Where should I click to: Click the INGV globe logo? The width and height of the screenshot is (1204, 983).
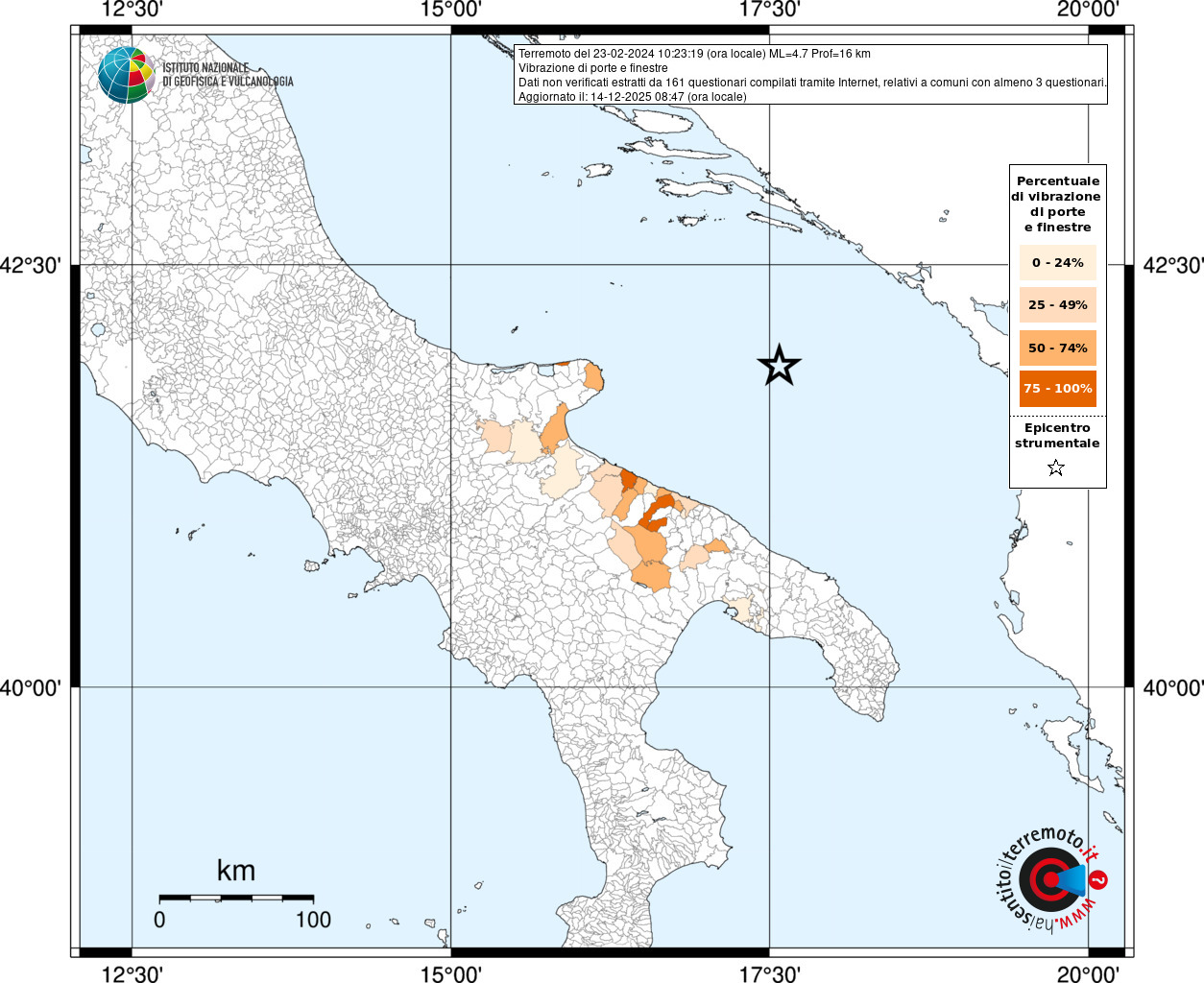[x=127, y=75]
